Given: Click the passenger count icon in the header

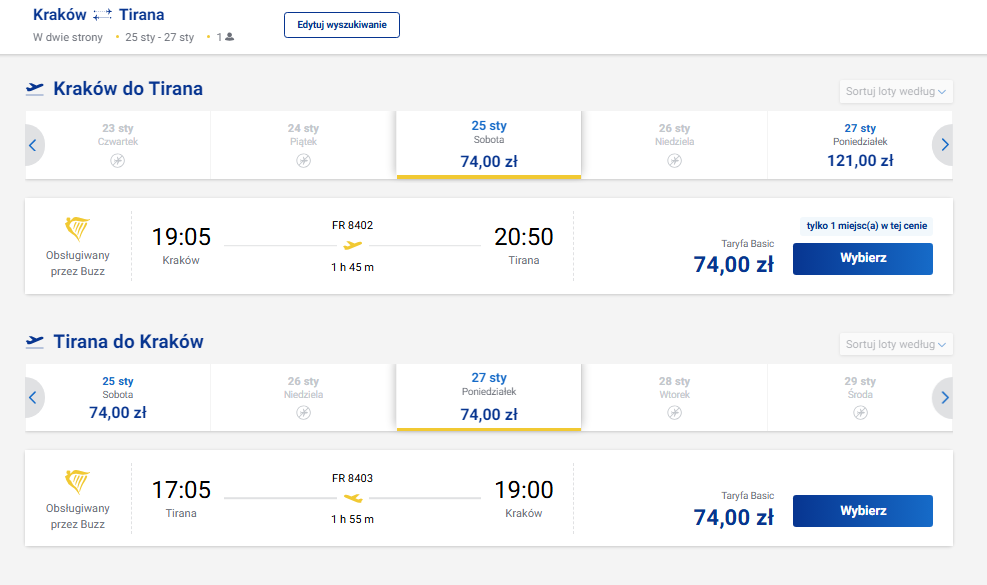Looking at the screenshot, I should (x=230, y=37).
